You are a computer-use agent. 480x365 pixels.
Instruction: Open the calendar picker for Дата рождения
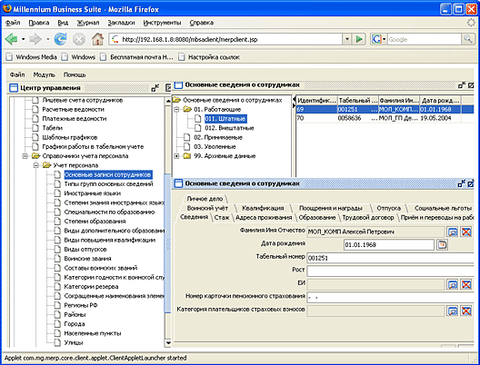pos(442,245)
